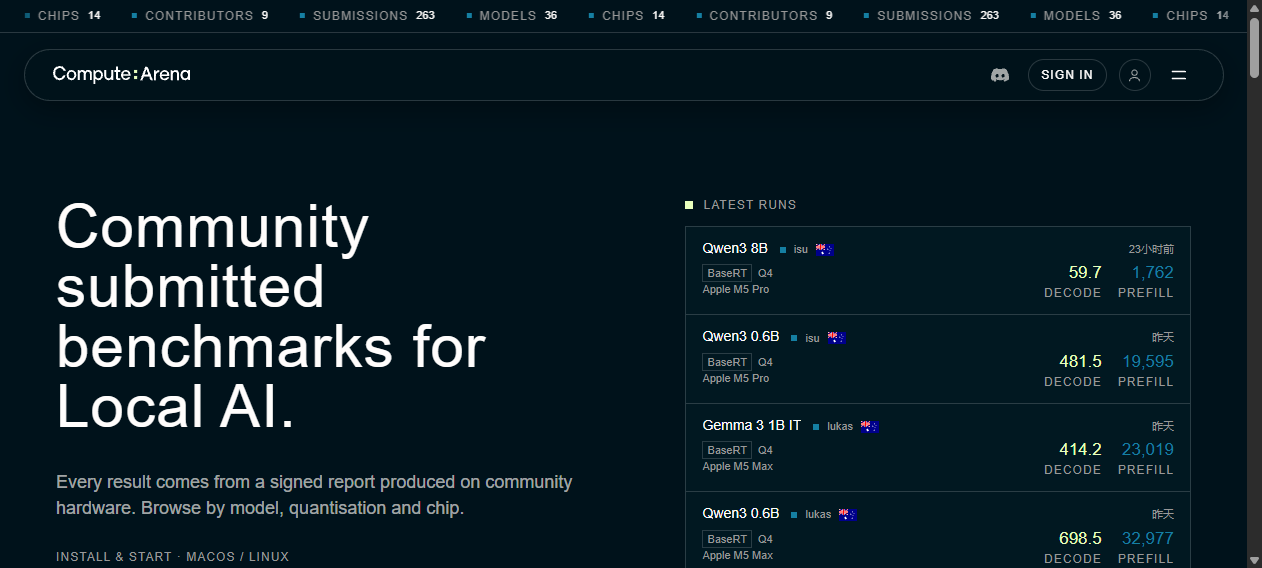Viewport: 1262px width, 568px height.
Task: Open the Discord icon link
Action: tap(999, 75)
